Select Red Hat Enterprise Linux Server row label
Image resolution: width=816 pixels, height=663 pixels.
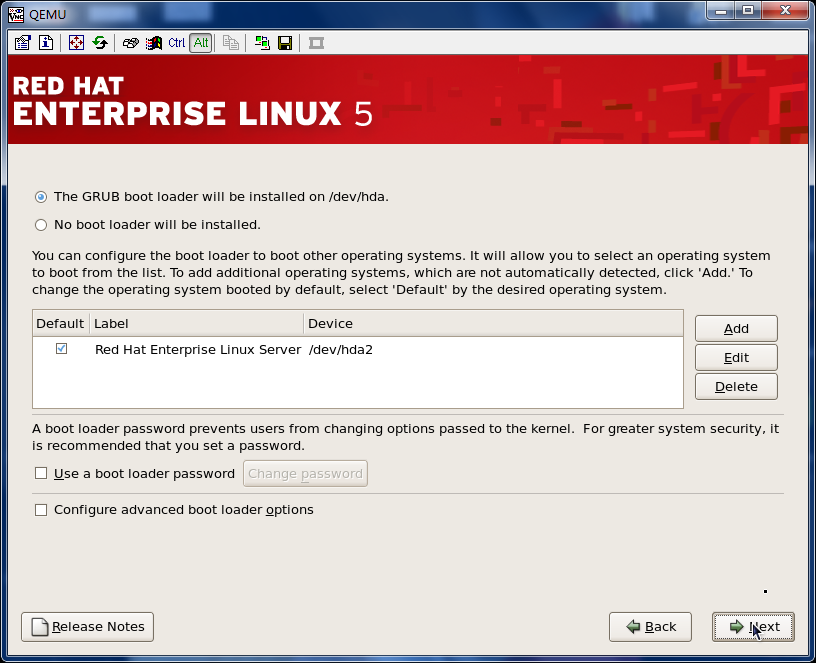pyautogui.click(x=198, y=349)
